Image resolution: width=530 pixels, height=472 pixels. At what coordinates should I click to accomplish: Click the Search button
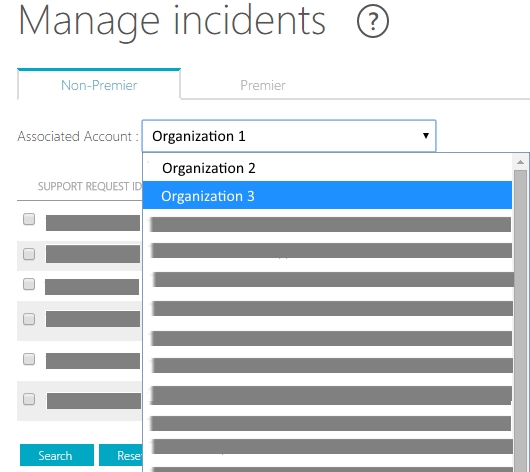pos(57,455)
